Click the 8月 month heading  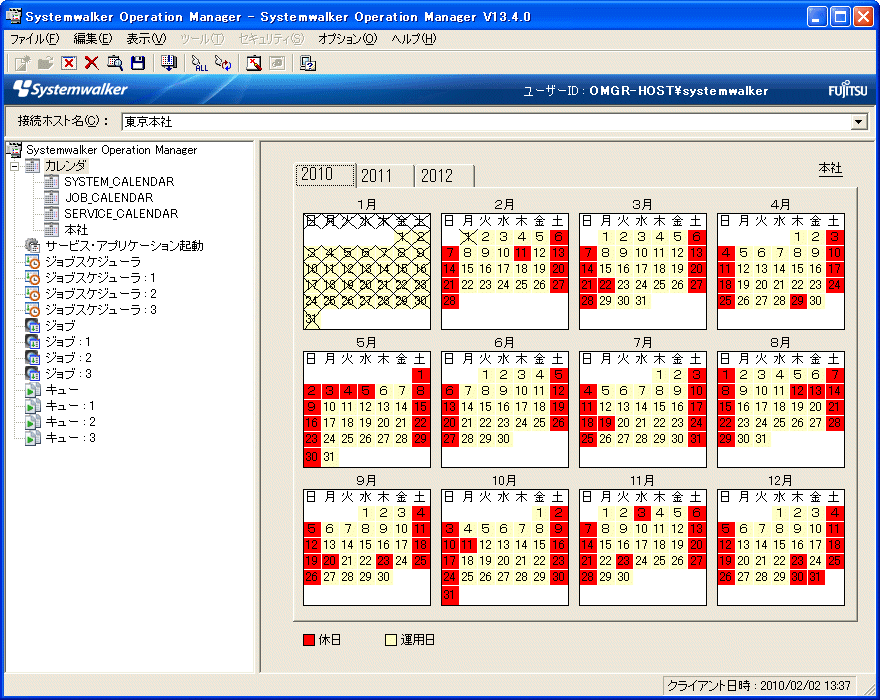click(780, 342)
